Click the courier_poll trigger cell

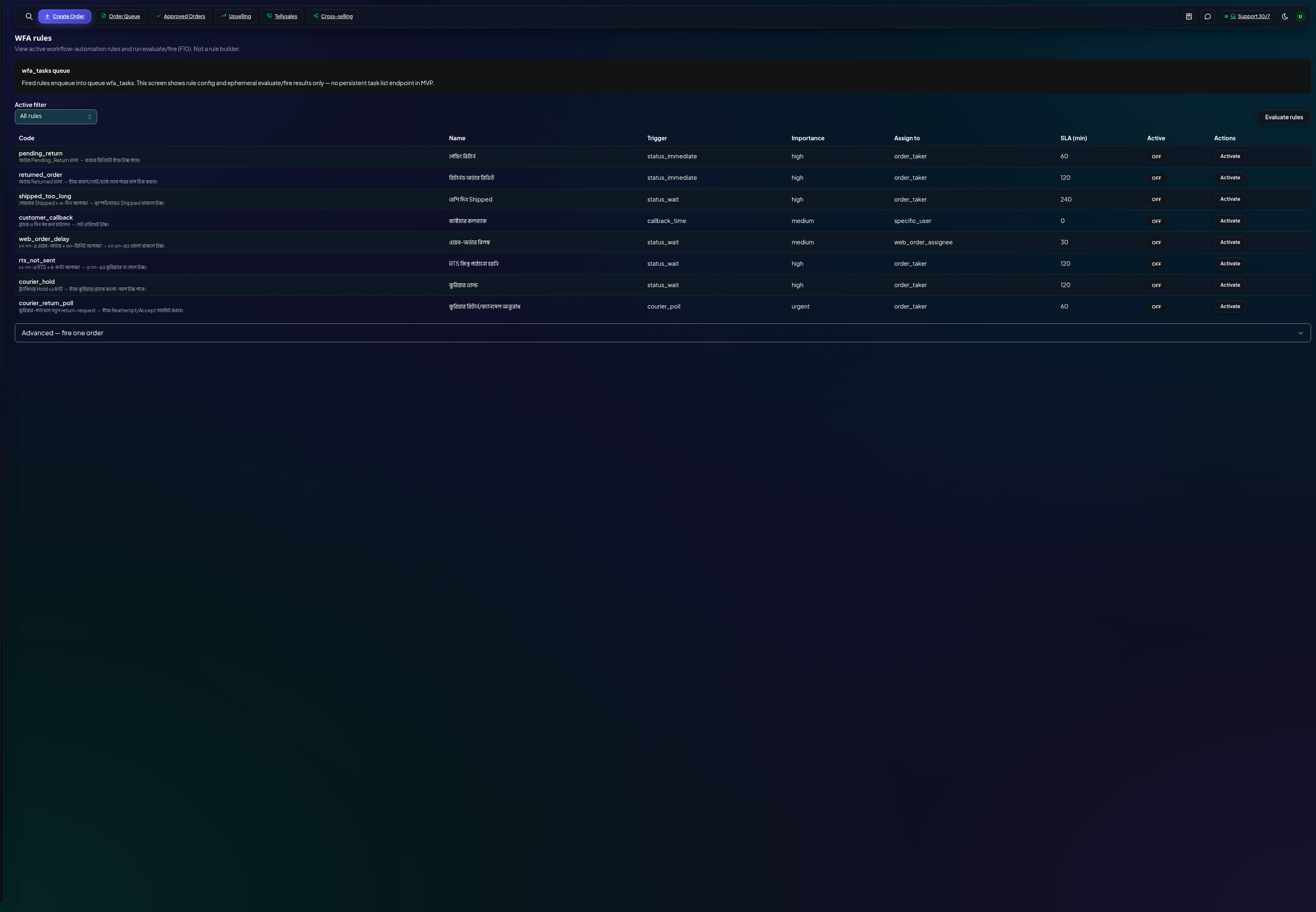pyautogui.click(x=664, y=307)
